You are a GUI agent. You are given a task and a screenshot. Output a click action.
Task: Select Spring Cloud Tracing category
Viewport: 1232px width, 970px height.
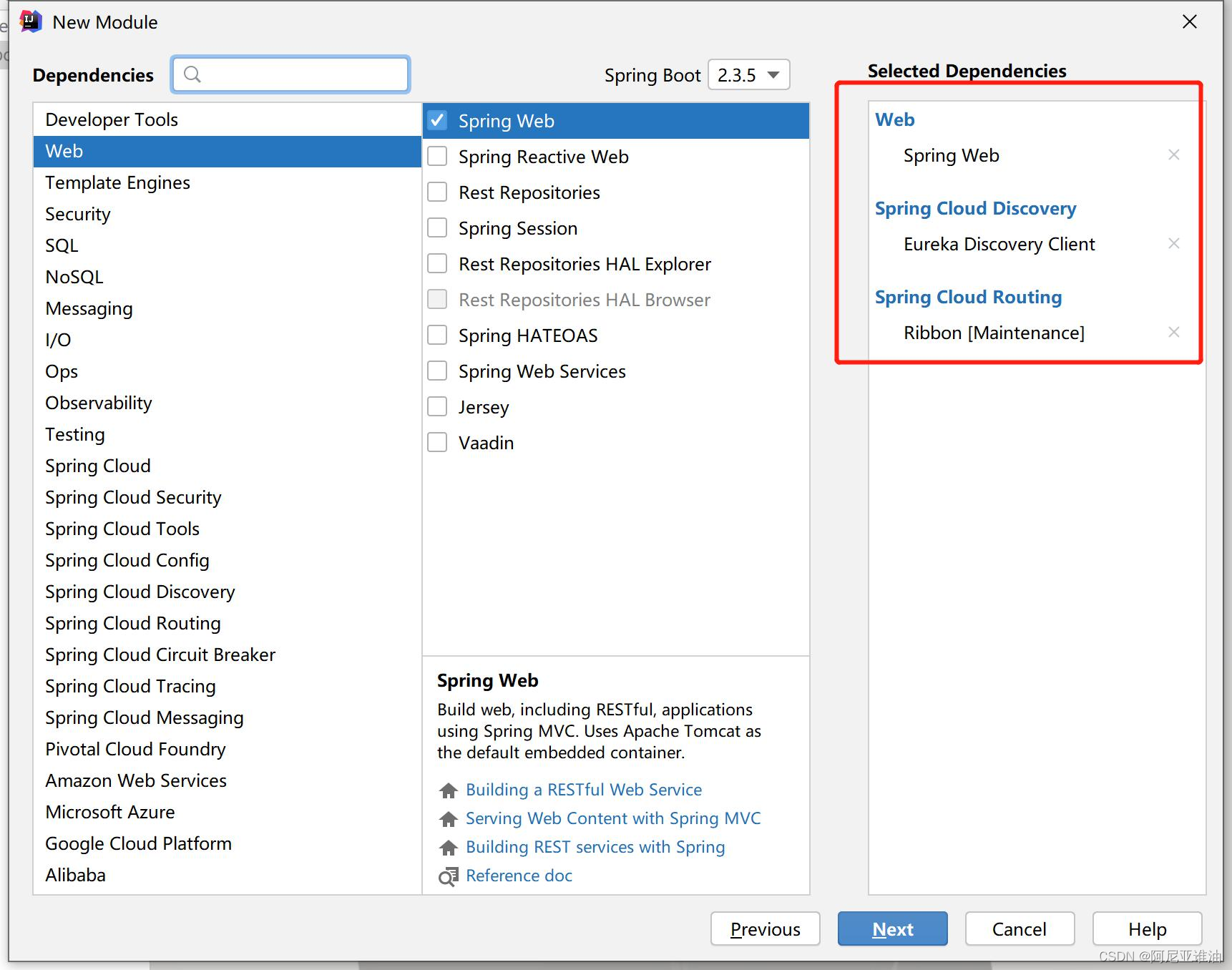pos(228,686)
